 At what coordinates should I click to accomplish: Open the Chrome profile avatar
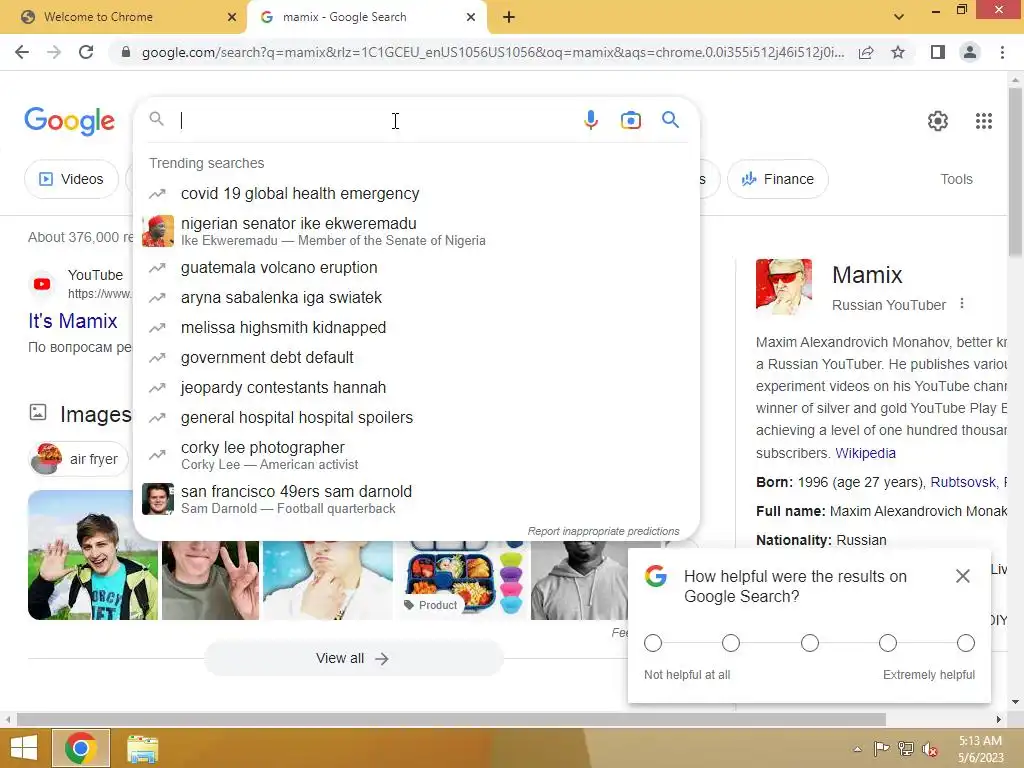970,52
